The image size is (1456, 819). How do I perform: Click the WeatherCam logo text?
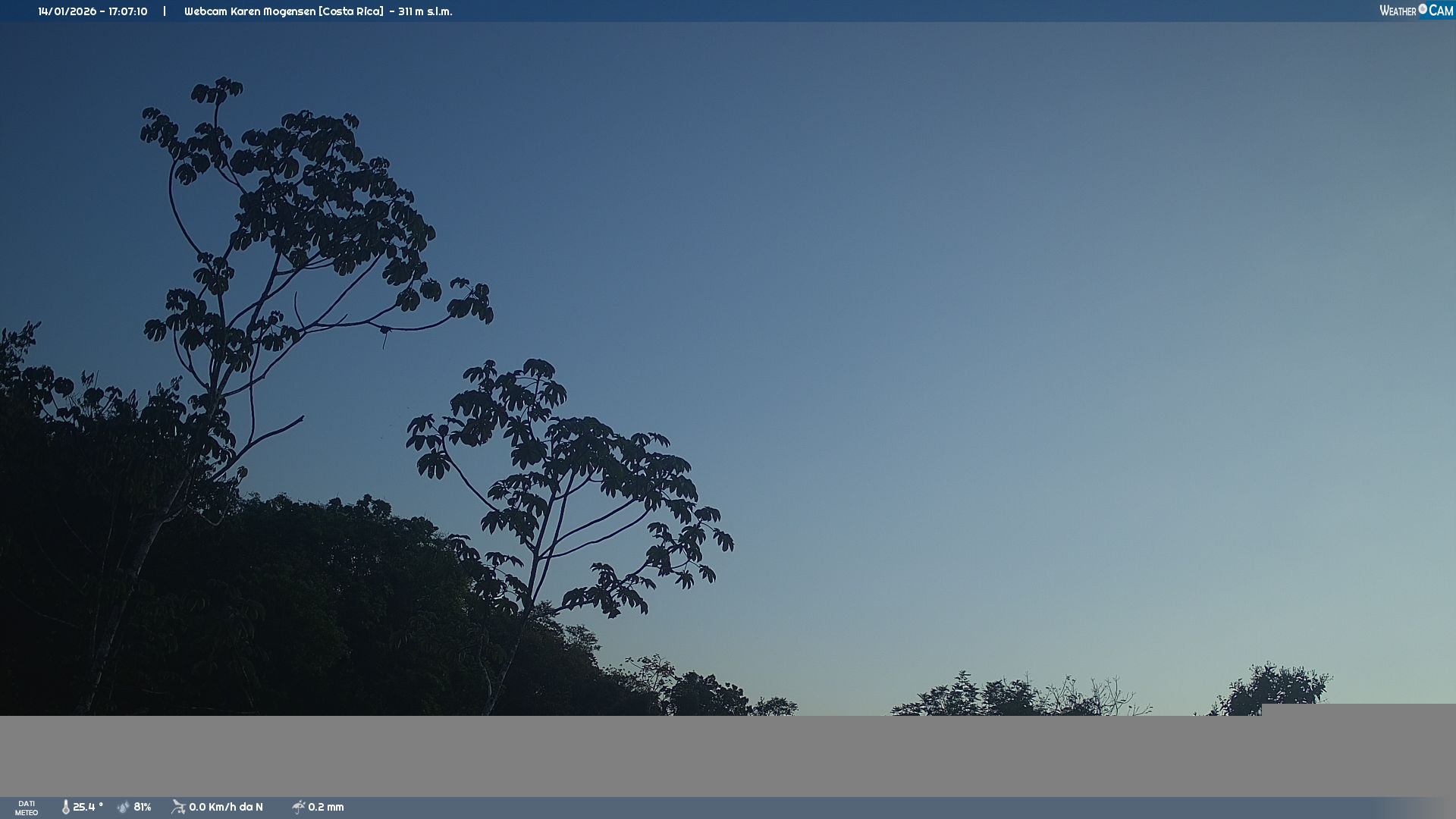1398,11
